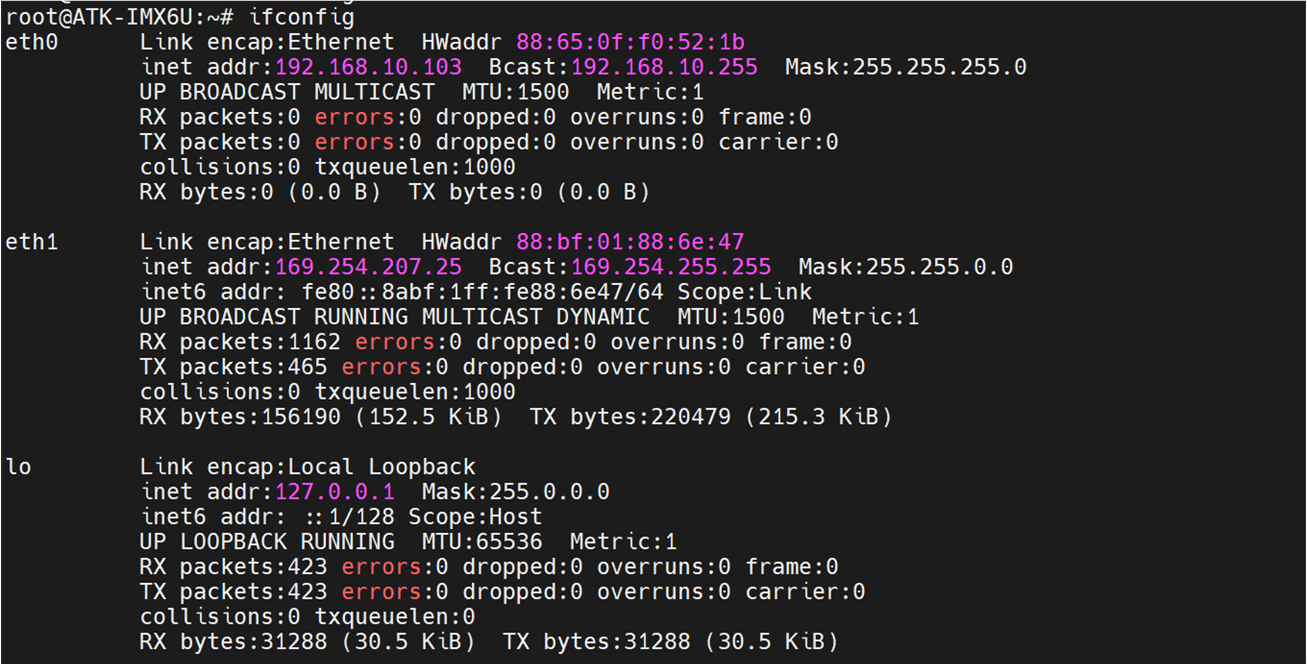Click the eth0 MAC address 88:65:0f:f0:52:1b
The image size is (1307, 665).
coord(630,42)
